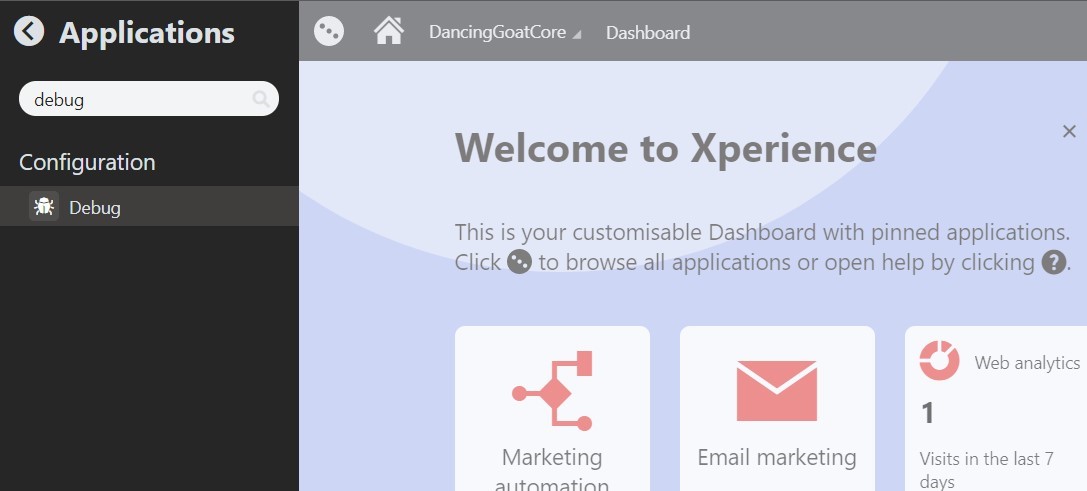The width and height of the screenshot is (1087, 491).
Task: Close the Welcome to Xperience banner
Action: (x=1069, y=131)
